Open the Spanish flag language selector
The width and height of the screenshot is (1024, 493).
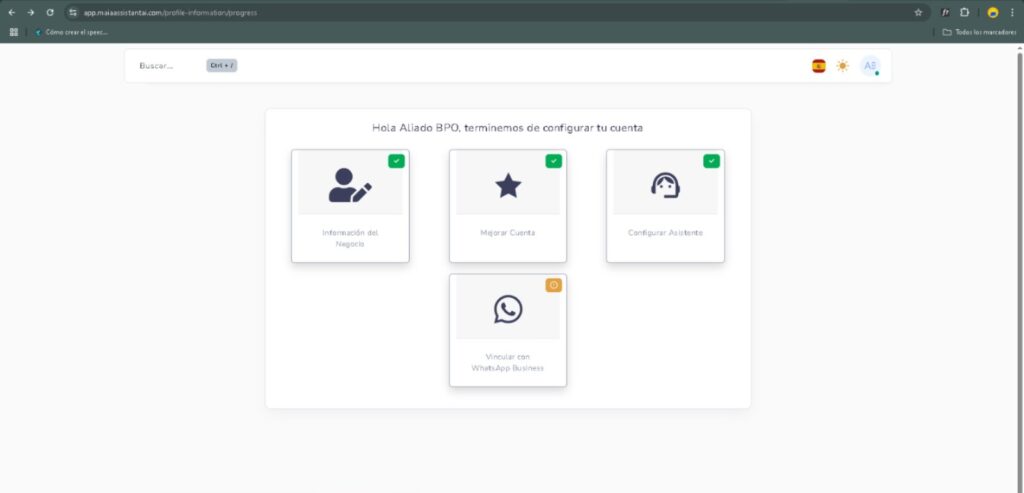point(819,66)
